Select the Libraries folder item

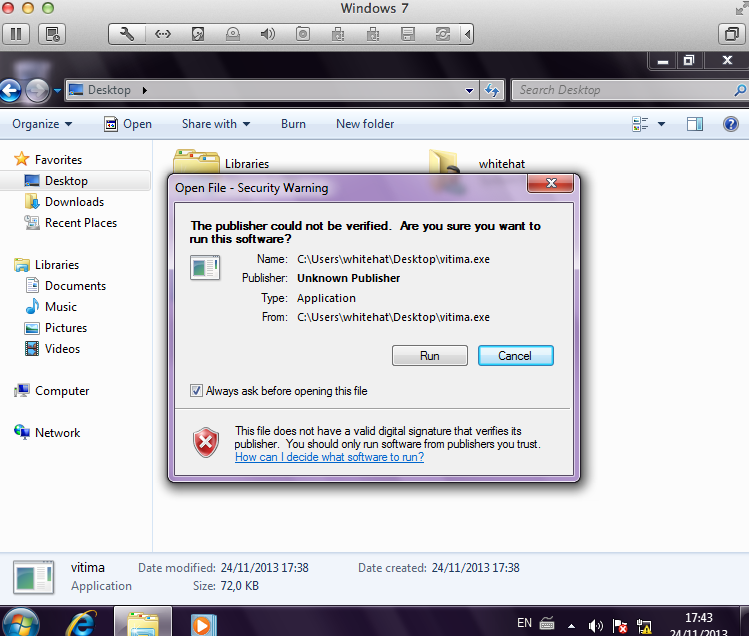(x=221, y=162)
